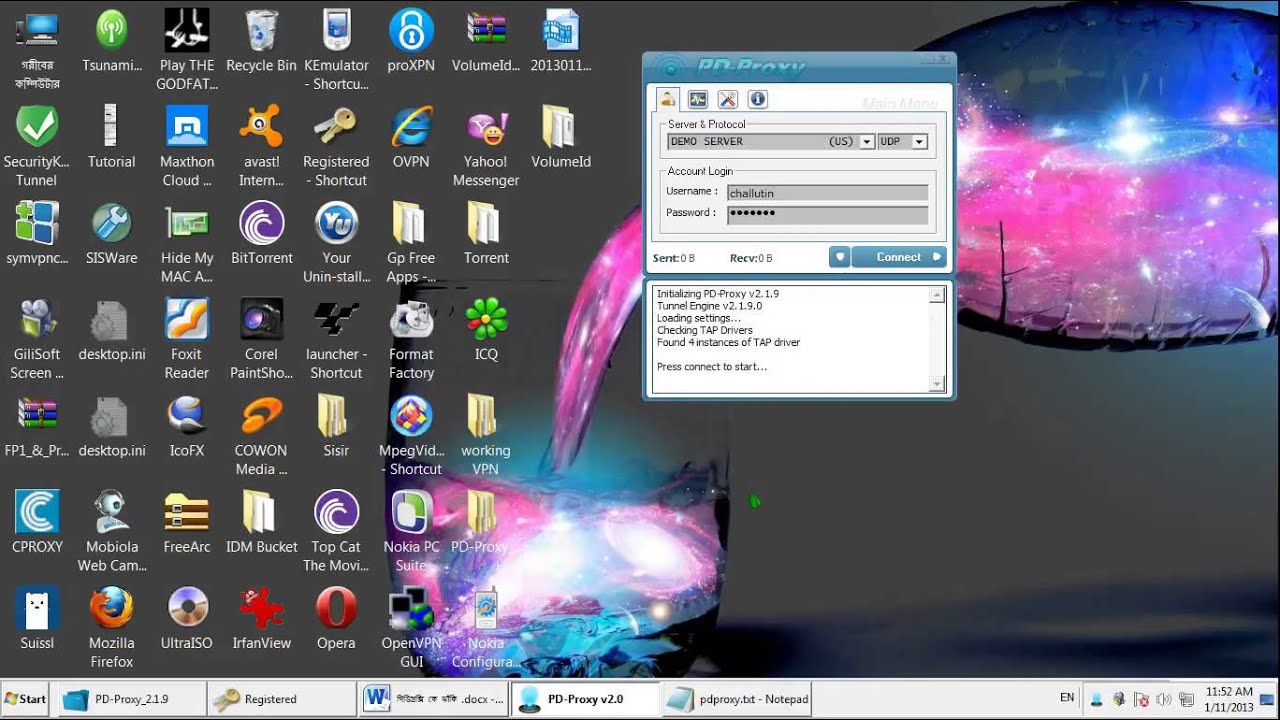Viewport: 1280px width, 720px height.
Task: Select the GiliSoft Screen recorder icon
Action: (37, 338)
